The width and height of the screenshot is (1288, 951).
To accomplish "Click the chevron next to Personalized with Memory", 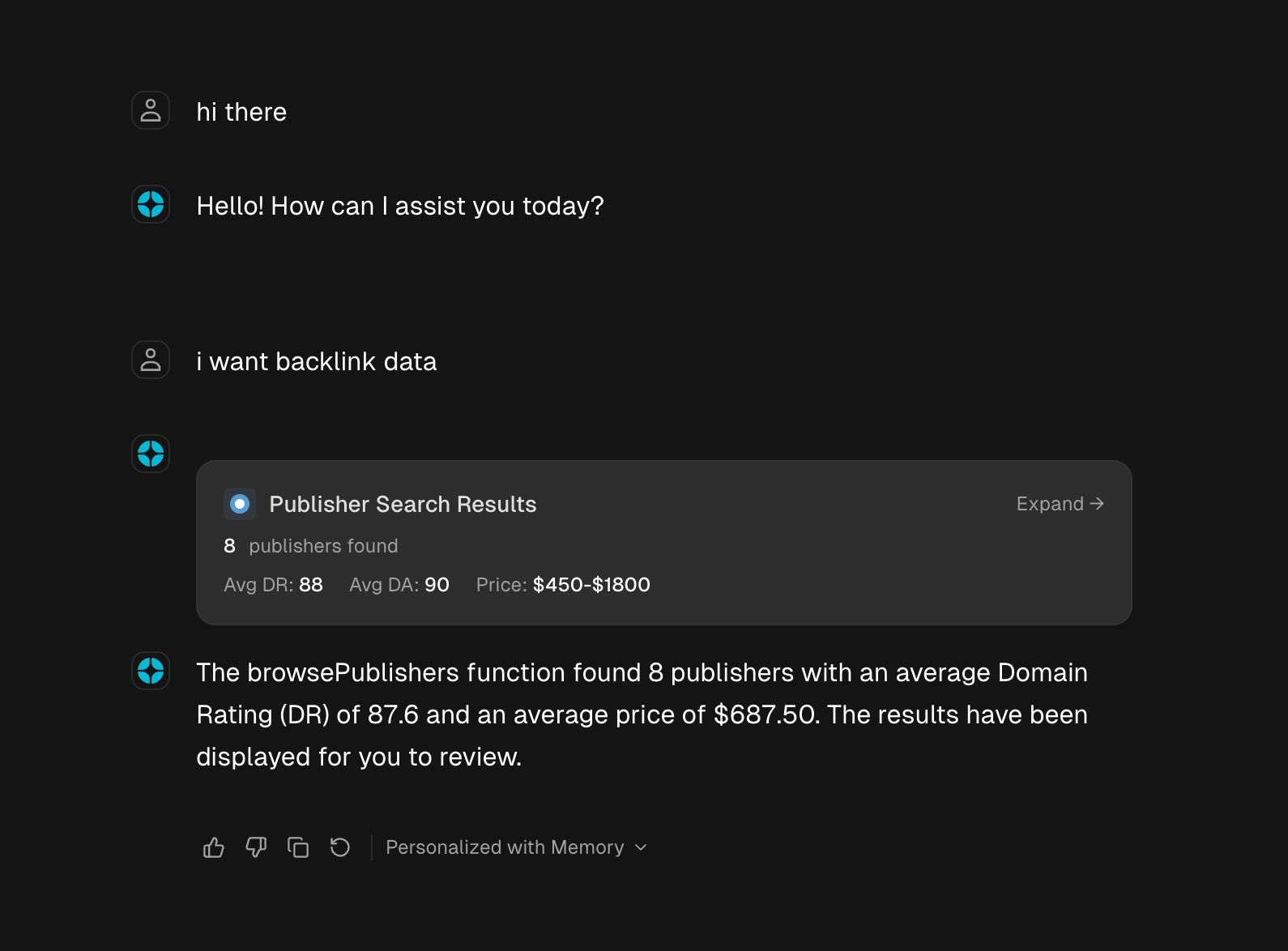I will pos(641,847).
